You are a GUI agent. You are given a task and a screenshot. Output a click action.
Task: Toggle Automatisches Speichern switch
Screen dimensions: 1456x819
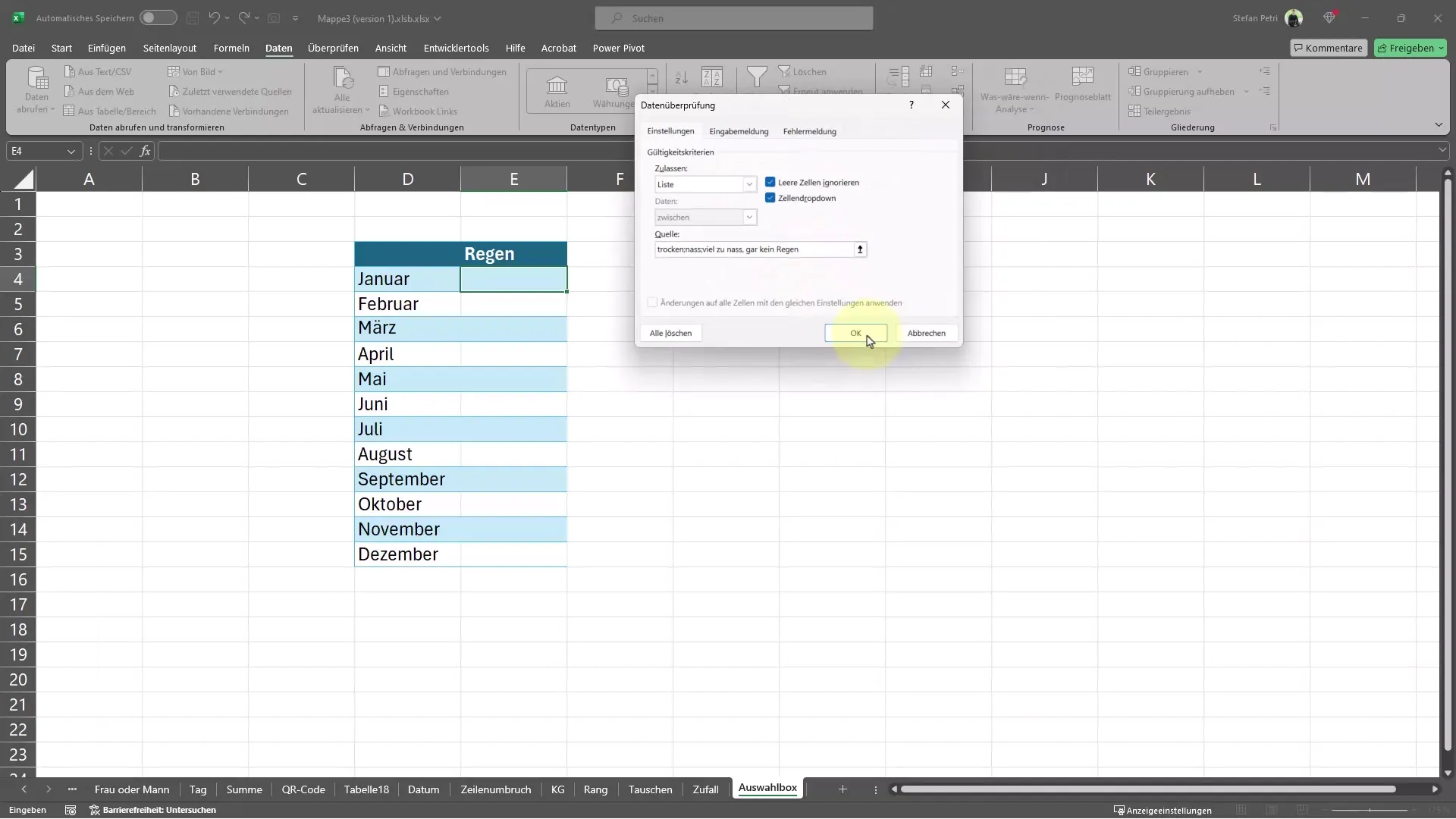158,17
